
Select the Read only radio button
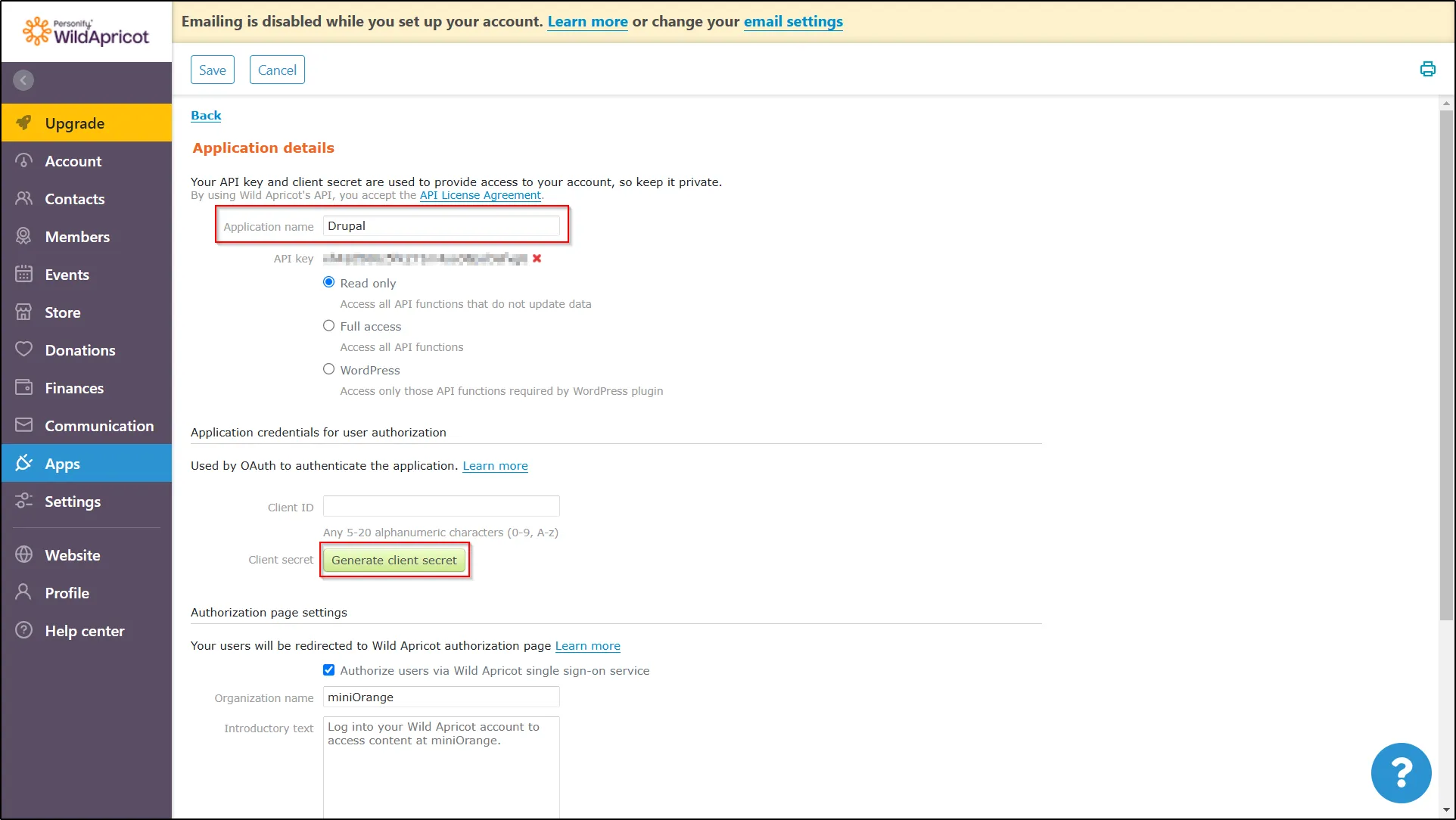coord(328,282)
